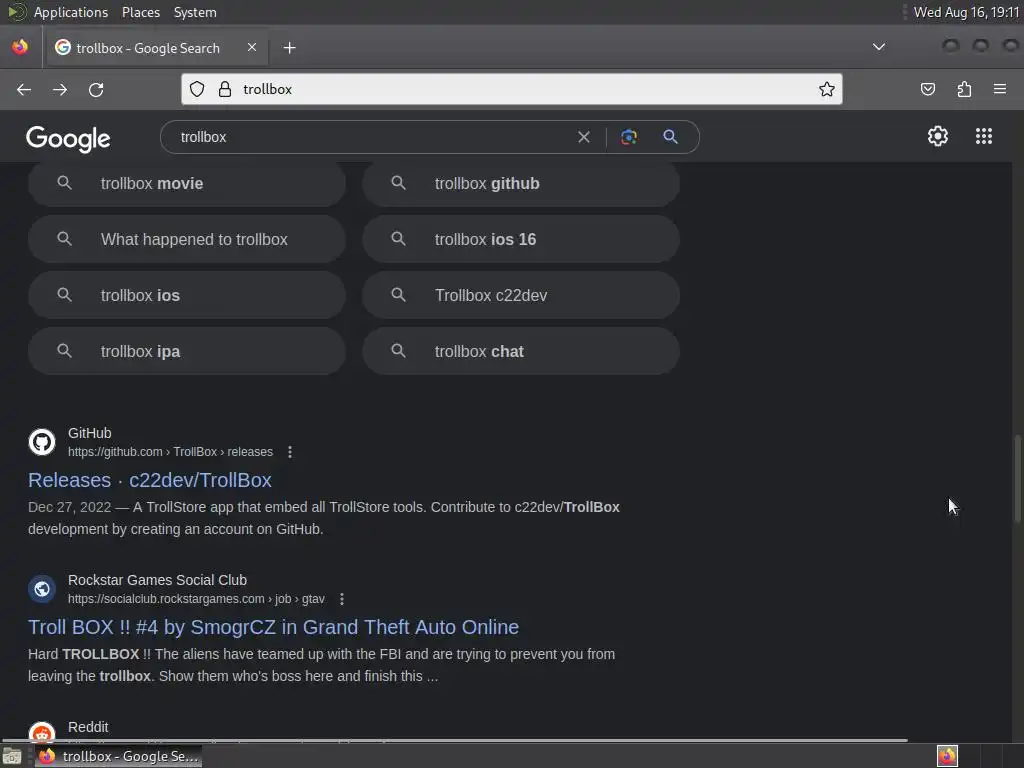Open the Extensions puzzle icon

tap(964, 89)
